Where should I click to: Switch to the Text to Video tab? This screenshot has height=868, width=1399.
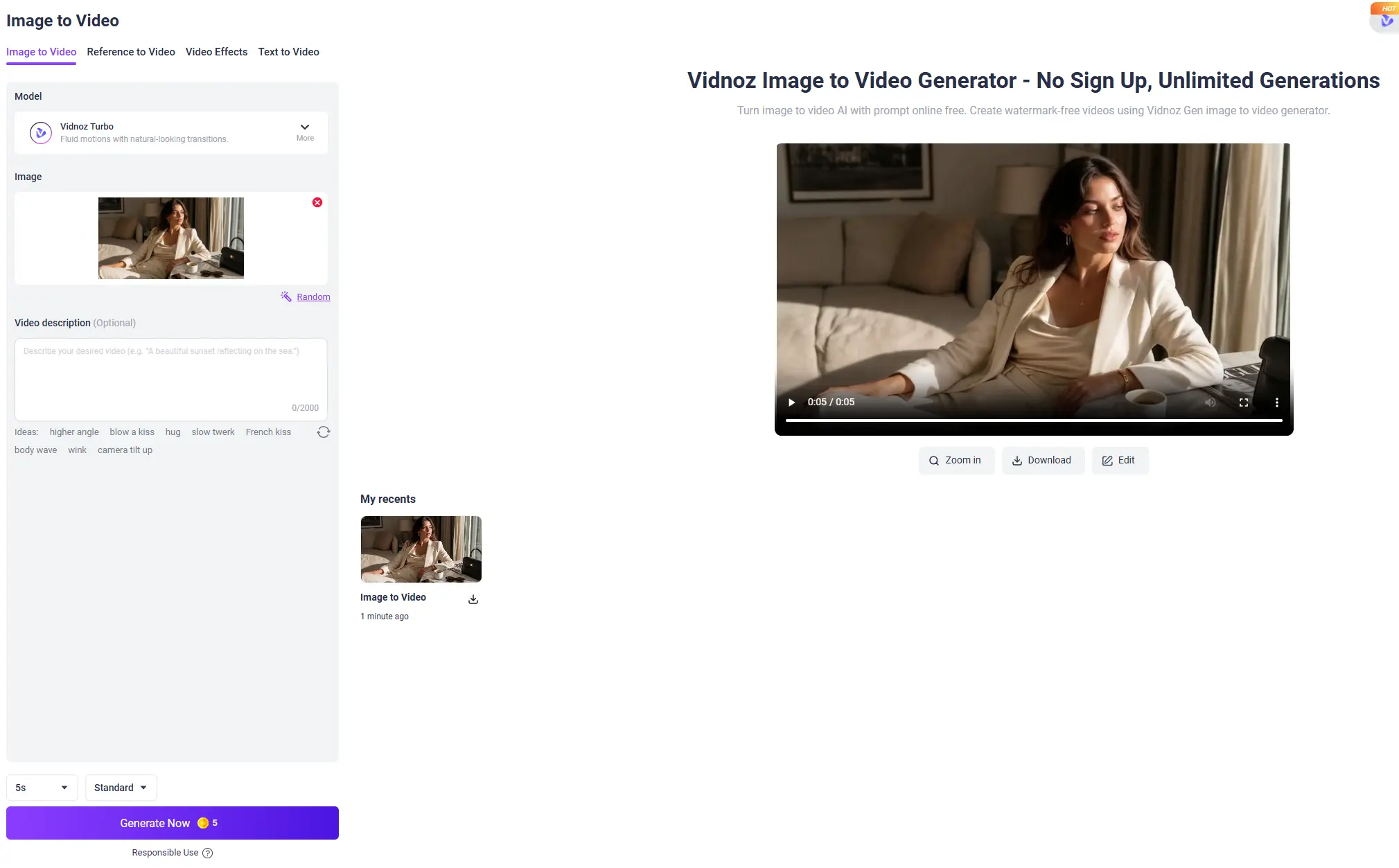click(289, 52)
